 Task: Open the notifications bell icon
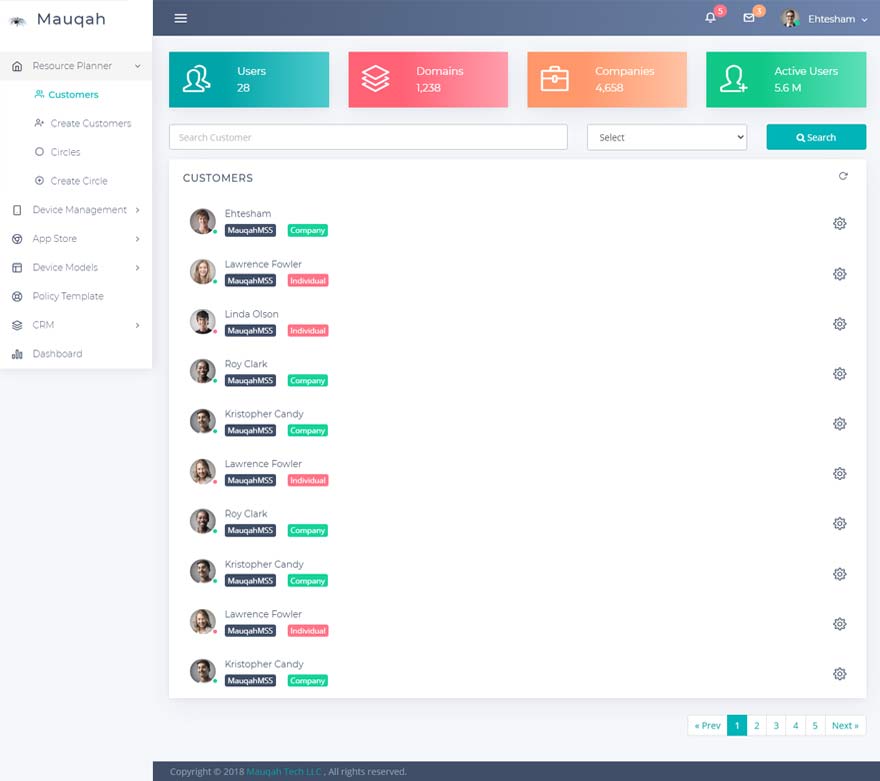pyautogui.click(x=711, y=18)
